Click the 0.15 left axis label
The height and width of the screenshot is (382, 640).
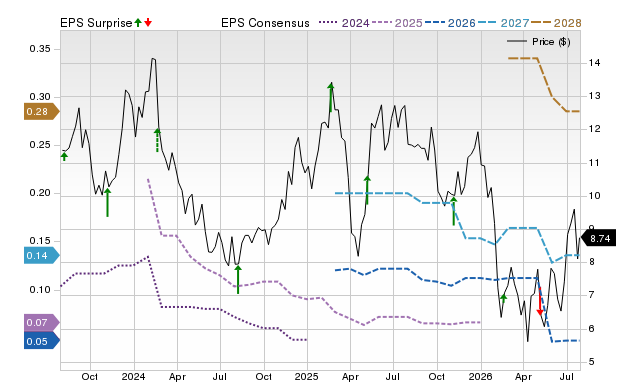pyautogui.click(x=40, y=240)
